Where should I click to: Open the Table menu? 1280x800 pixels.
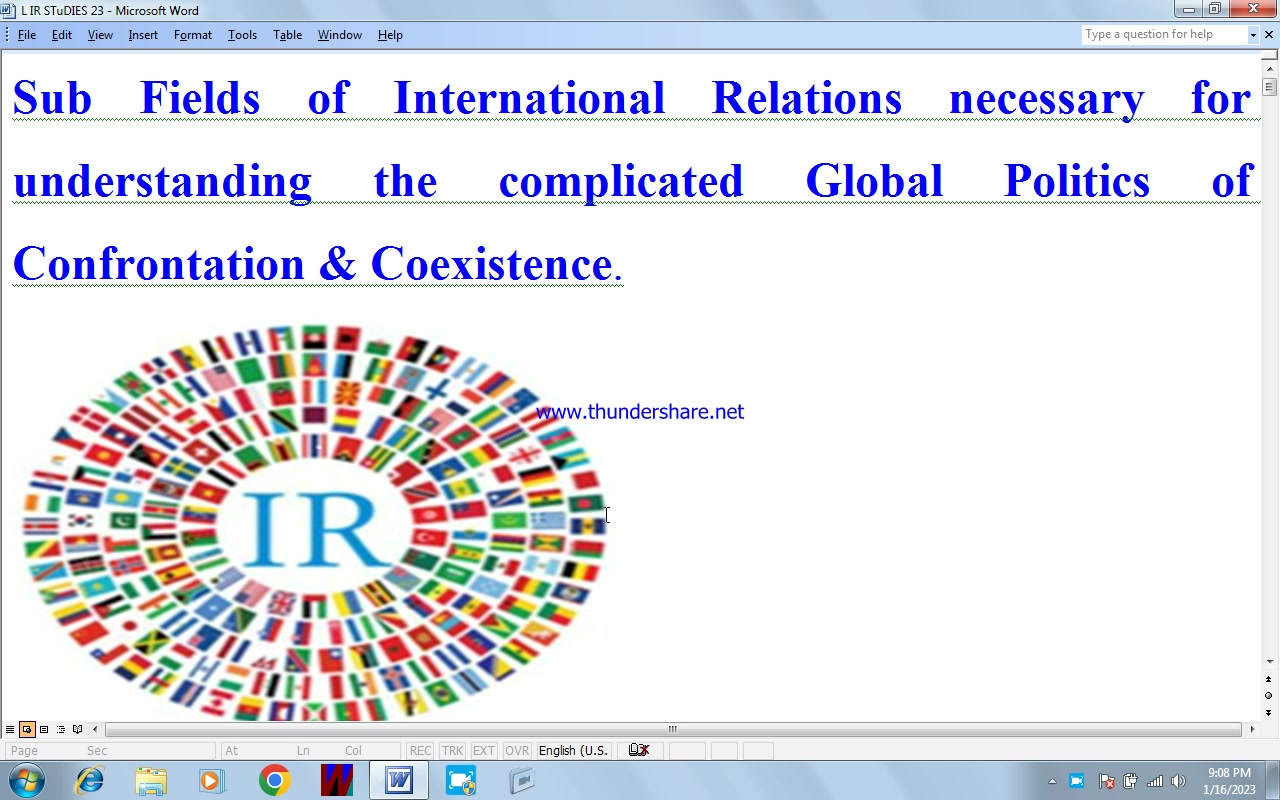click(287, 34)
